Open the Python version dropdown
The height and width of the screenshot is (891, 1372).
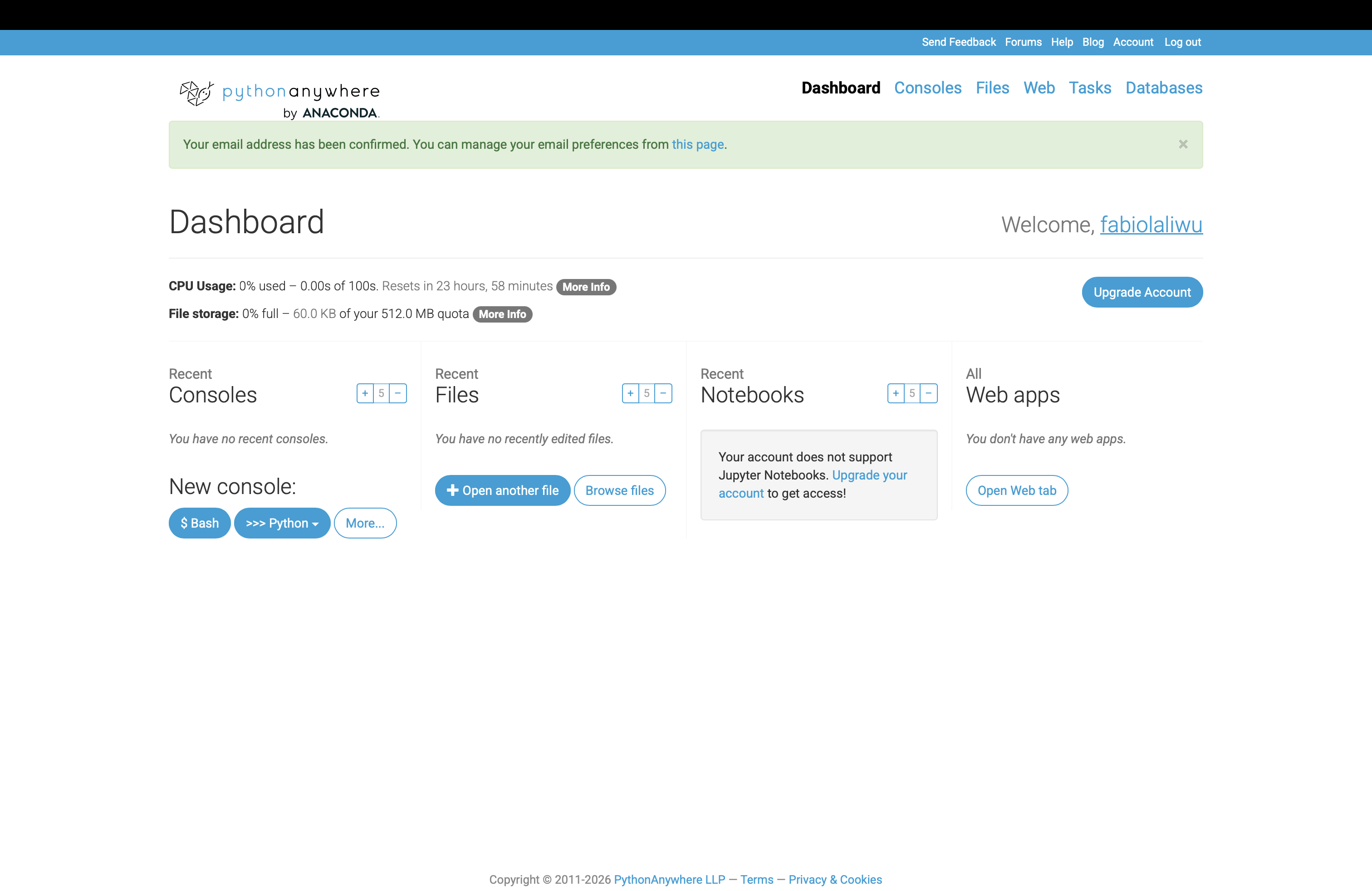pos(282,523)
